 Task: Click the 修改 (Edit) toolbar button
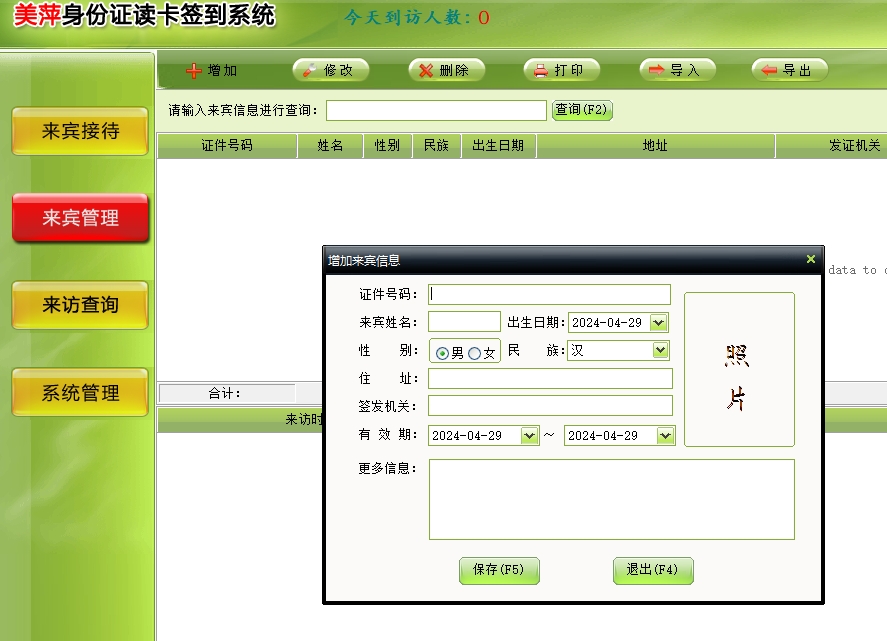click(330, 70)
